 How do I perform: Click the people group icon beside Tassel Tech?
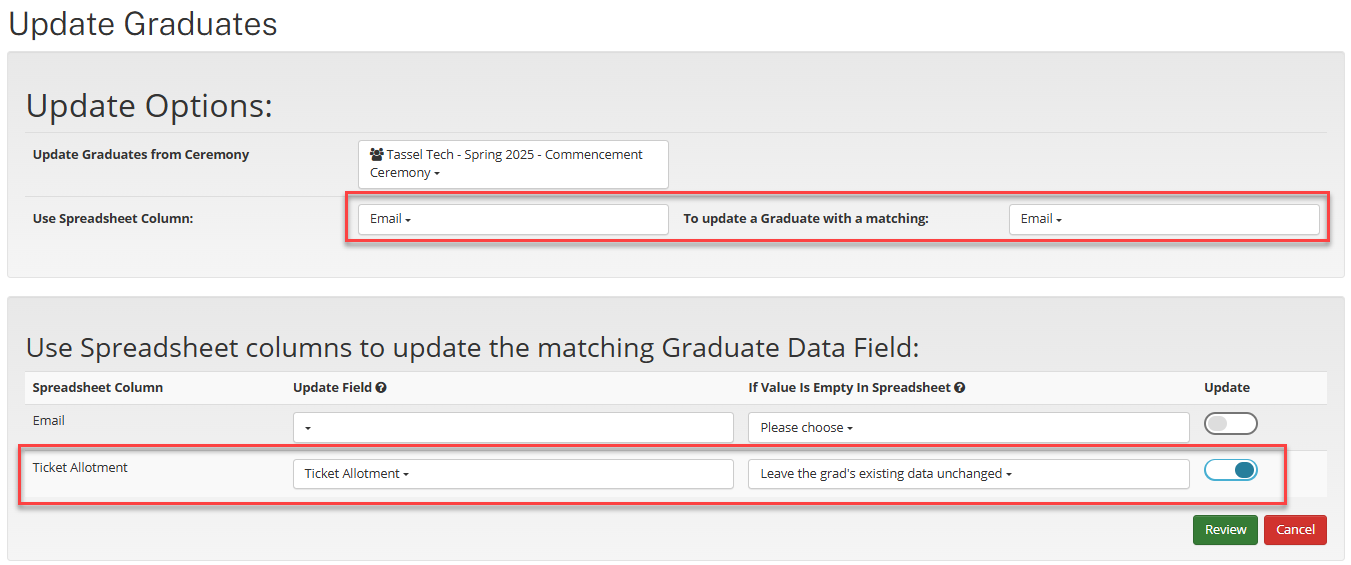377,155
